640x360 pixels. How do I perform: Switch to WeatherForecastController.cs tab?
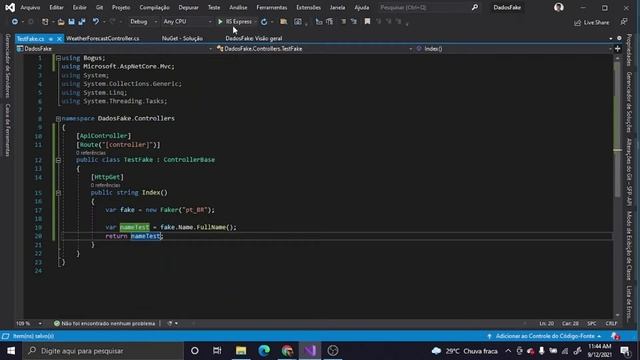(x=102, y=39)
